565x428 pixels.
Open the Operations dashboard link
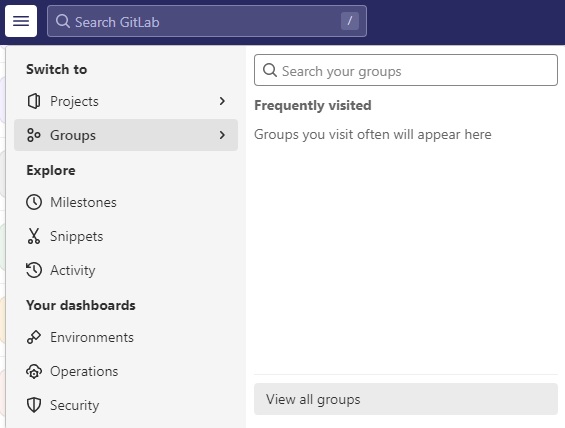pyautogui.click(x=126, y=371)
